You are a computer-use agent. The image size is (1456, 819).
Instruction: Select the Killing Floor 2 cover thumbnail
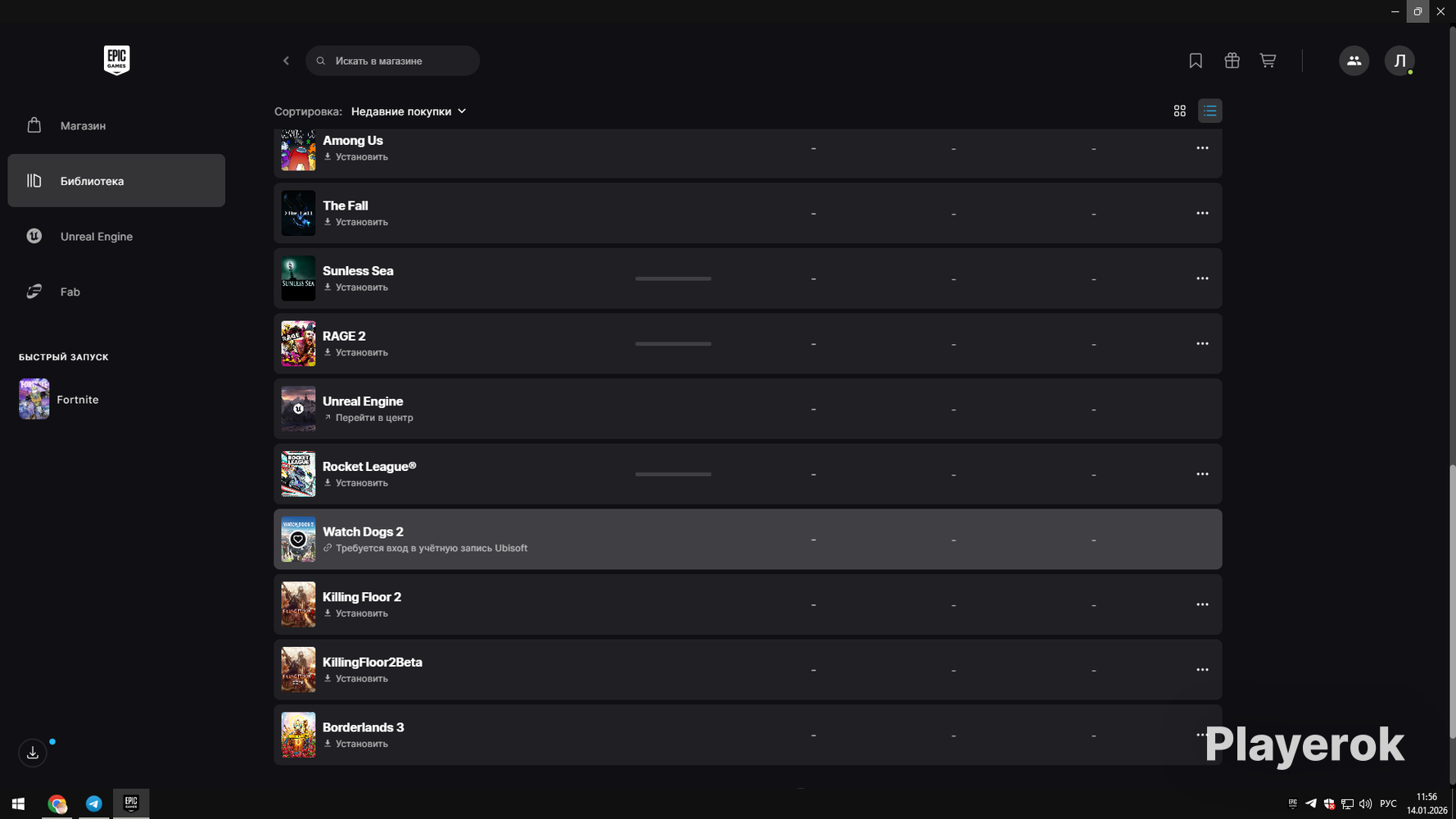click(298, 604)
